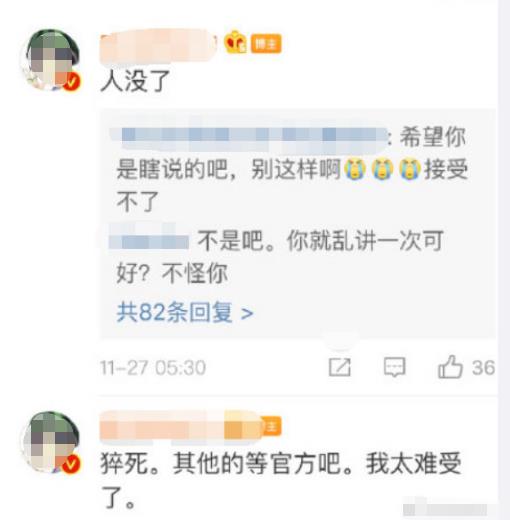The height and width of the screenshot is (520, 510).
Task: Tap the timestamp 11-27 05:30
Action: coord(153,368)
